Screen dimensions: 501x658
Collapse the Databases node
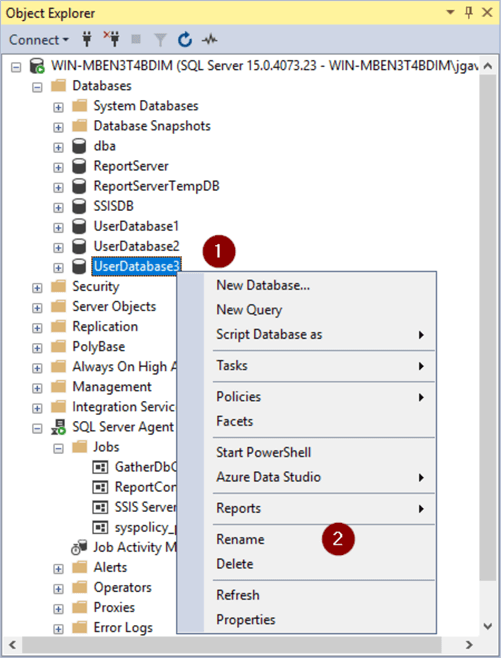click(x=37, y=87)
